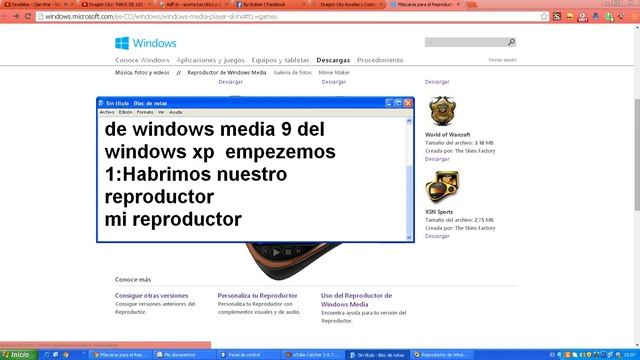Click the Notepad scrollbar up arrow
Screen dimensions: 640x360
point(409,121)
